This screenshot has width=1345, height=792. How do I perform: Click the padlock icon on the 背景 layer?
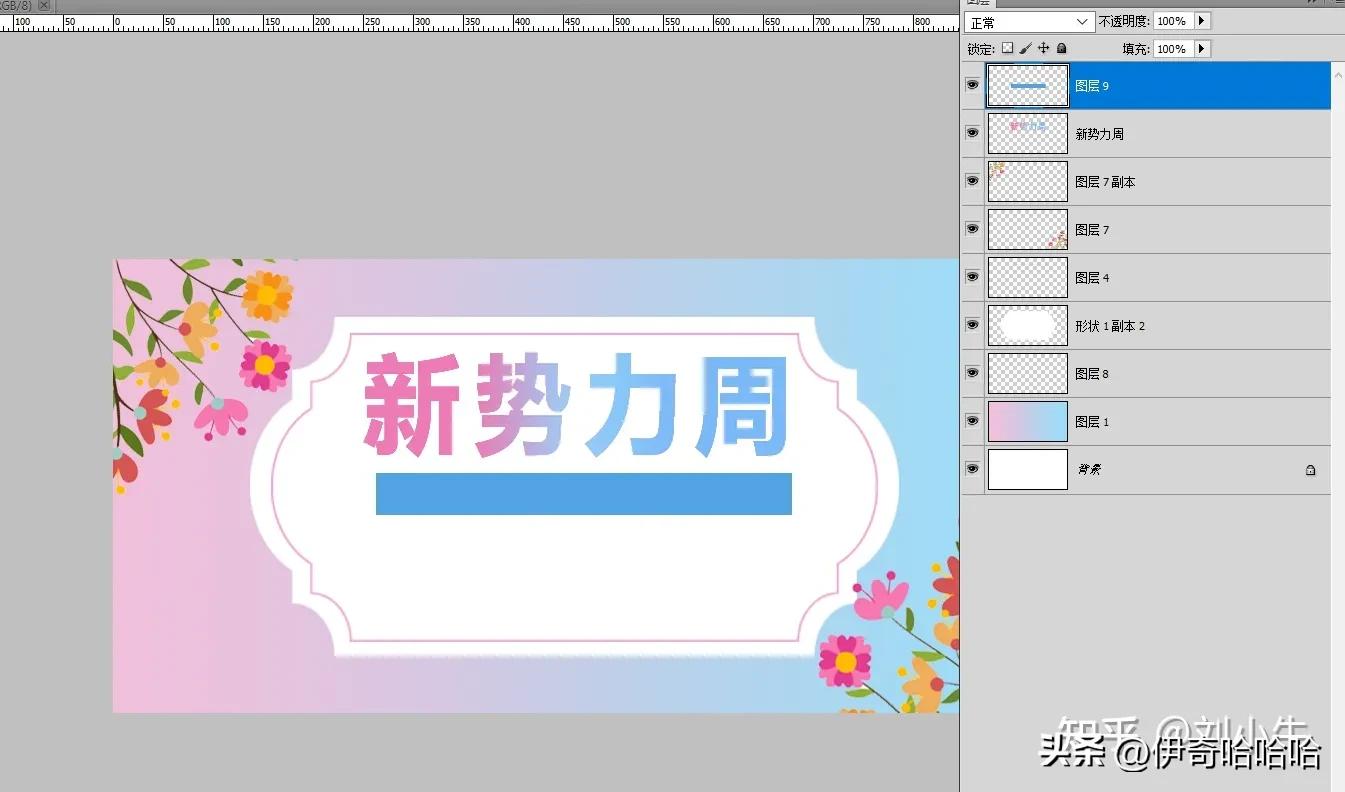coord(1310,469)
